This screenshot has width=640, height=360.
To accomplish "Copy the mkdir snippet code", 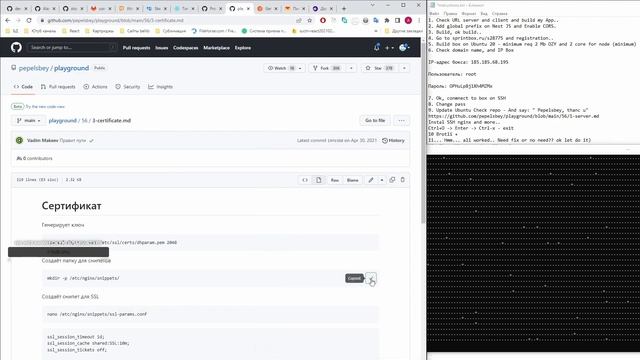I will (371, 278).
